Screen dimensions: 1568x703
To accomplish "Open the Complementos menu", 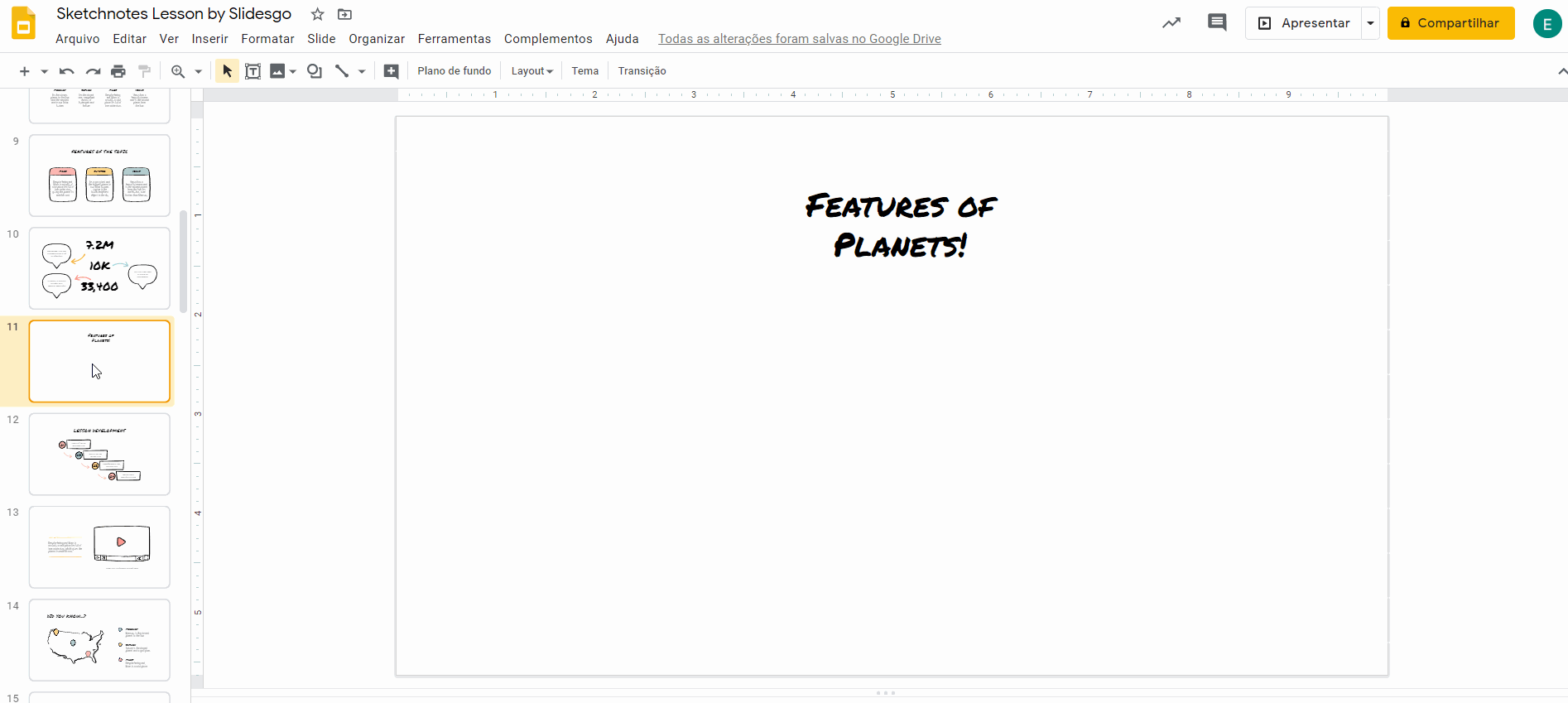I will tap(548, 39).
